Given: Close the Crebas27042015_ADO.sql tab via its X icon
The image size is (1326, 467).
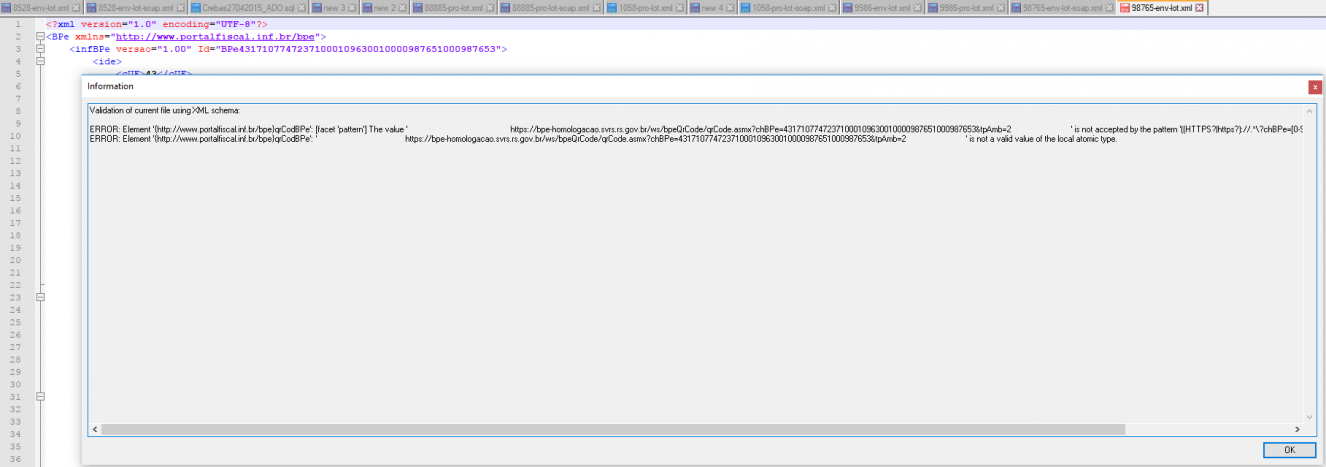Looking at the screenshot, I should click(300, 8).
